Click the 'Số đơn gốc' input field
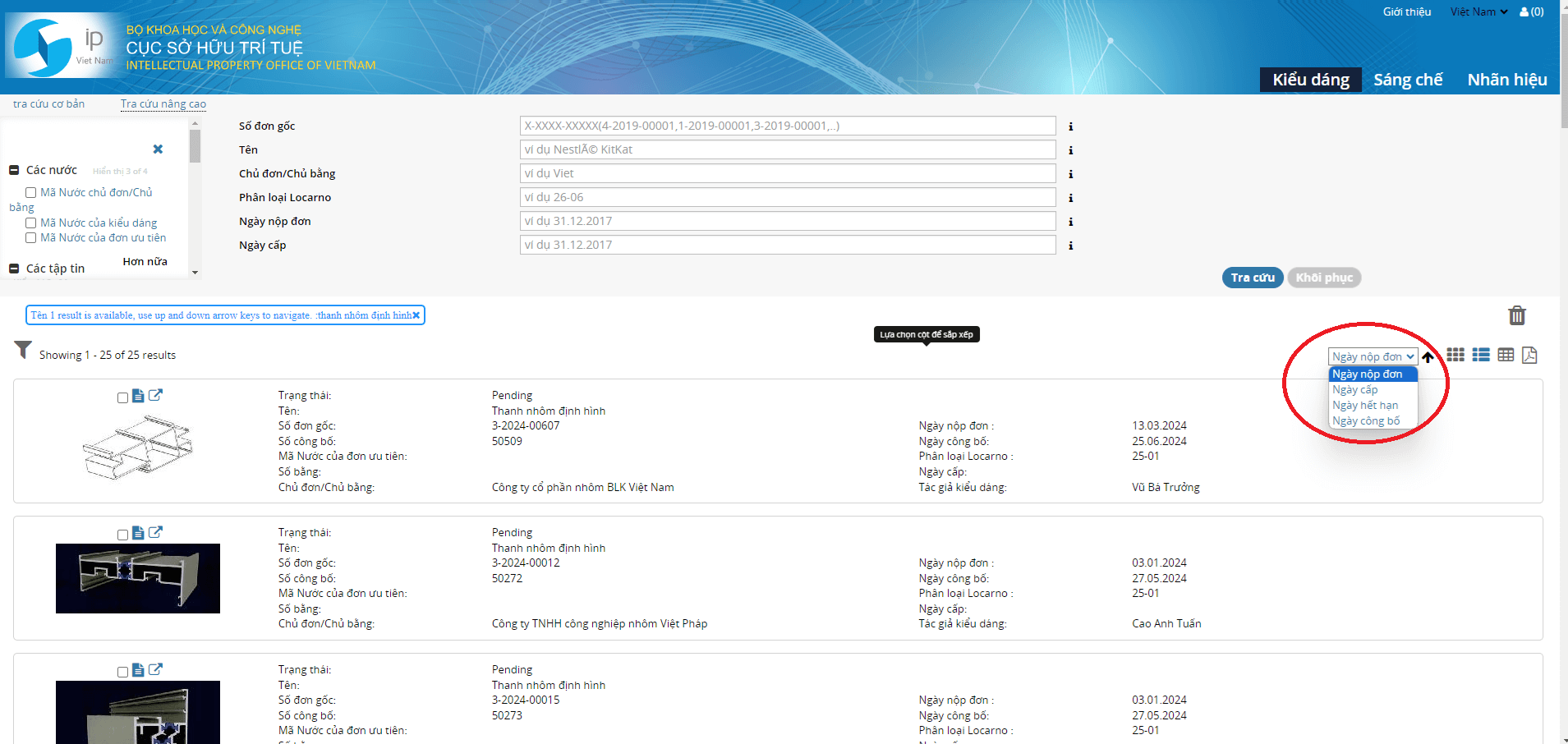The height and width of the screenshot is (744, 1568). click(x=787, y=126)
